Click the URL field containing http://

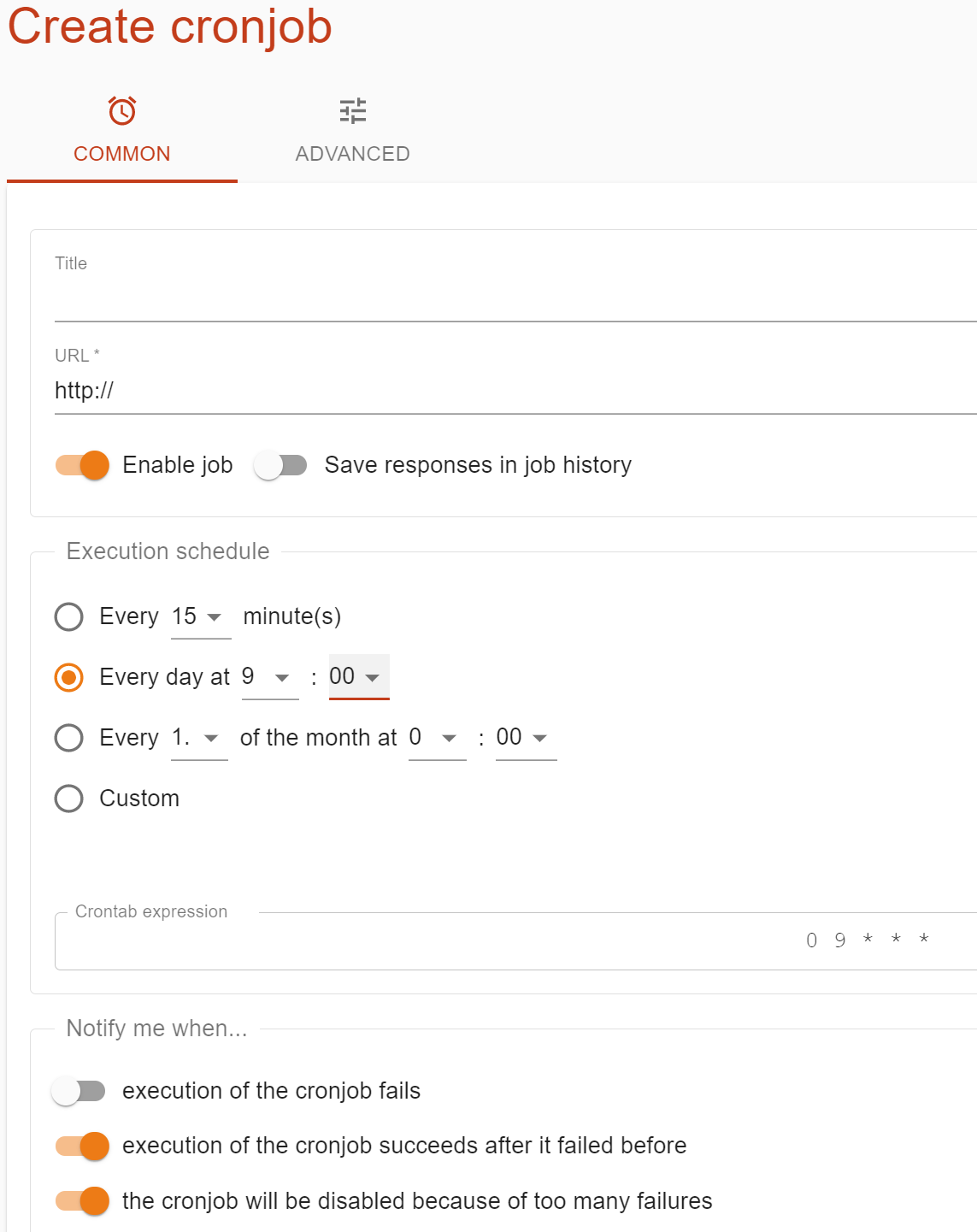coord(513,392)
